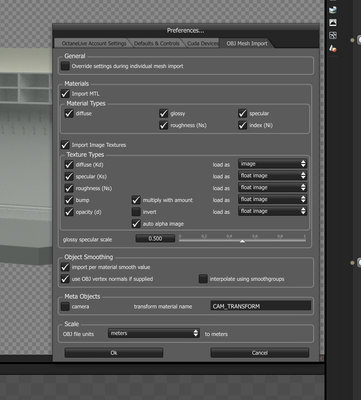
Task: Switch to the Defaults & Controls tab
Action: click(157, 43)
